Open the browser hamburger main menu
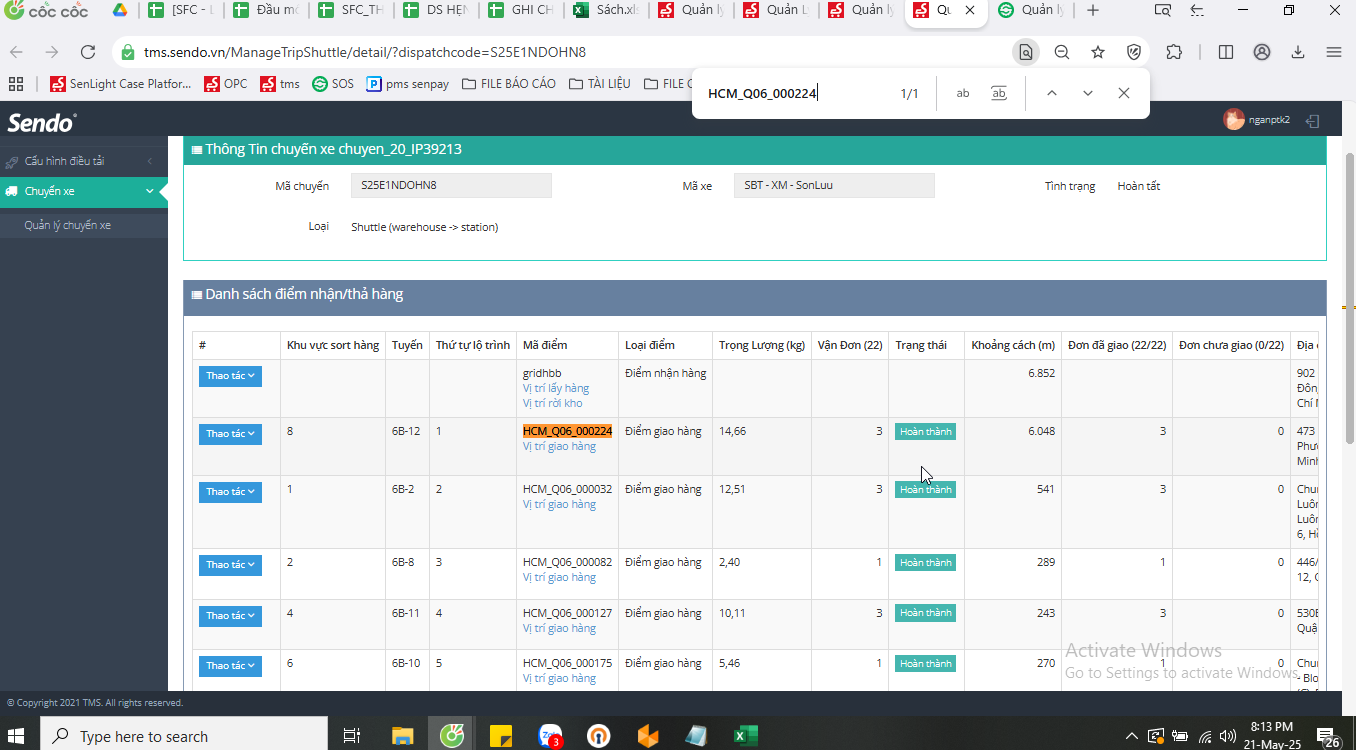This screenshot has width=1356, height=750. [1334, 52]
